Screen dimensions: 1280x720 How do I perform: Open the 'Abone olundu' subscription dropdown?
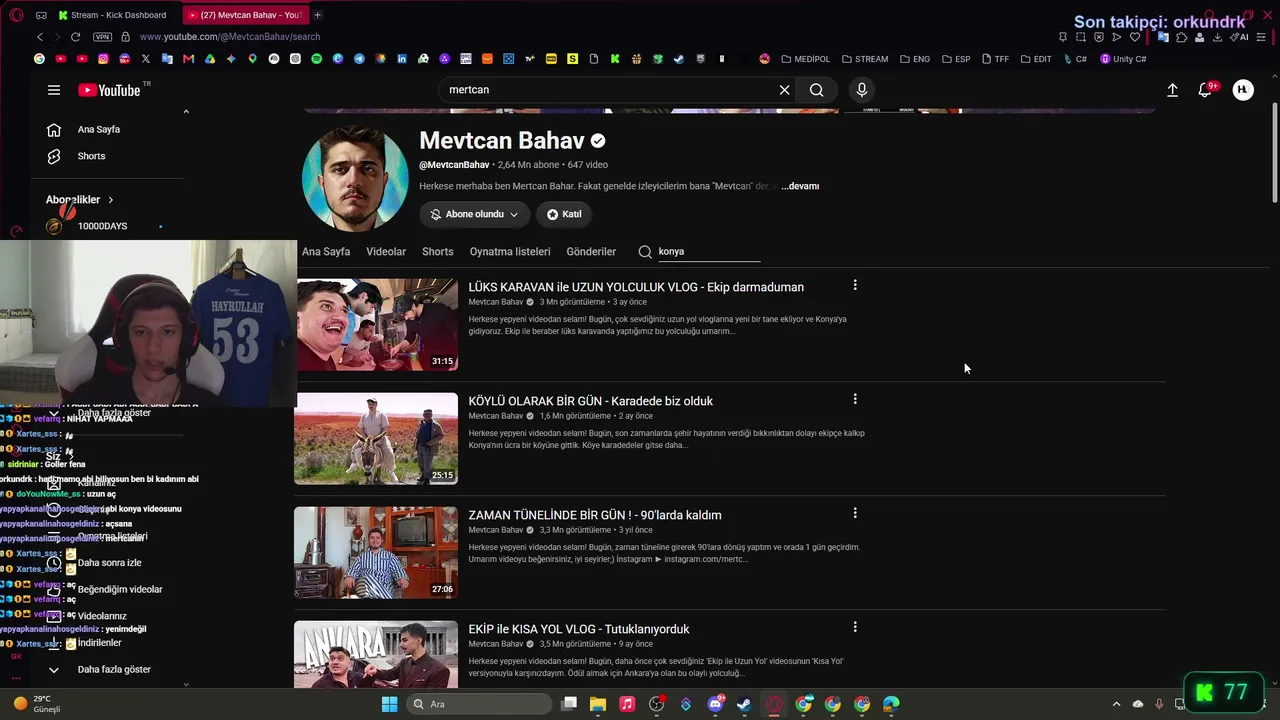click(474, 214)
